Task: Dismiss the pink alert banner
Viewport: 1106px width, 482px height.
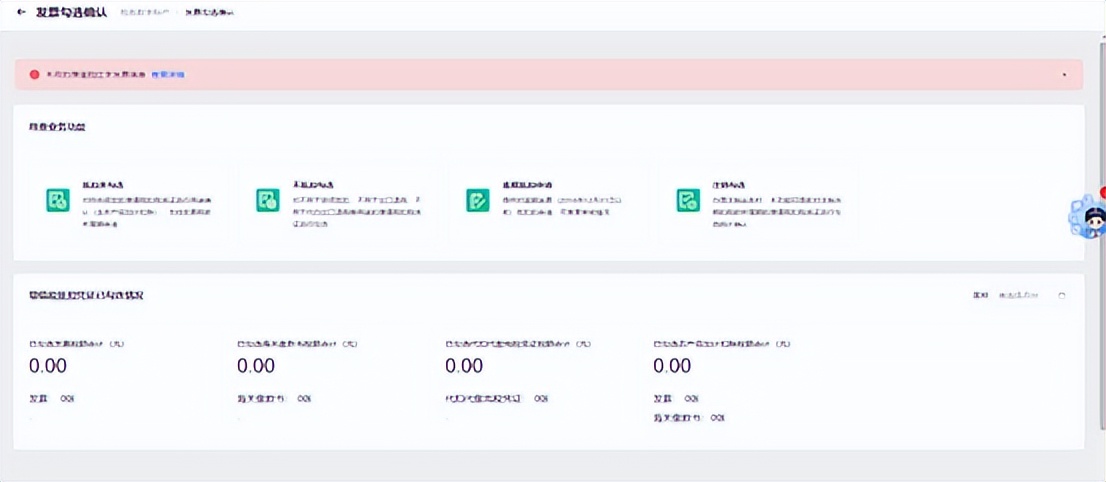Action: point(1064,75)
